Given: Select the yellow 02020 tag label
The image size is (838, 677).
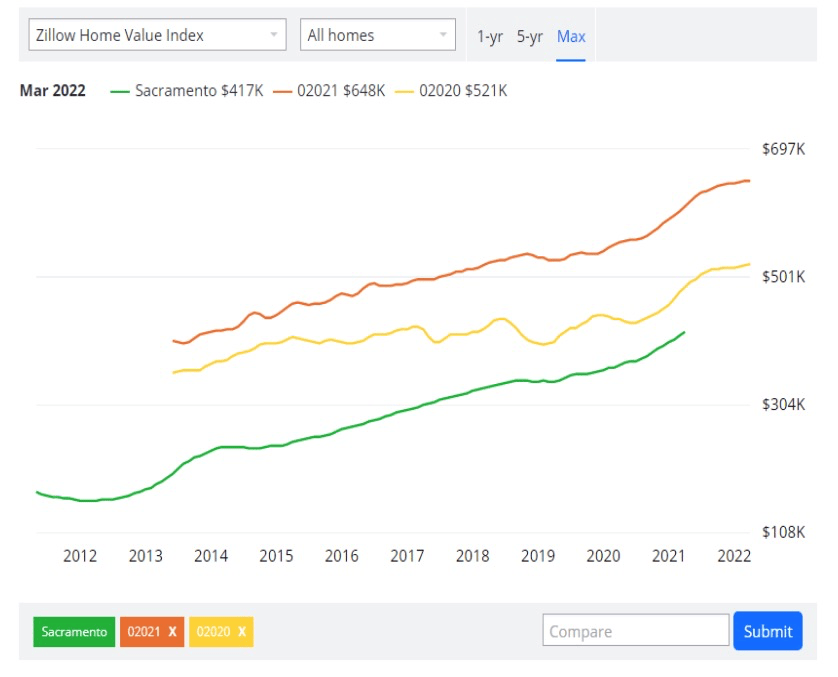Looking at the screenshot, I should click(213, 632).
